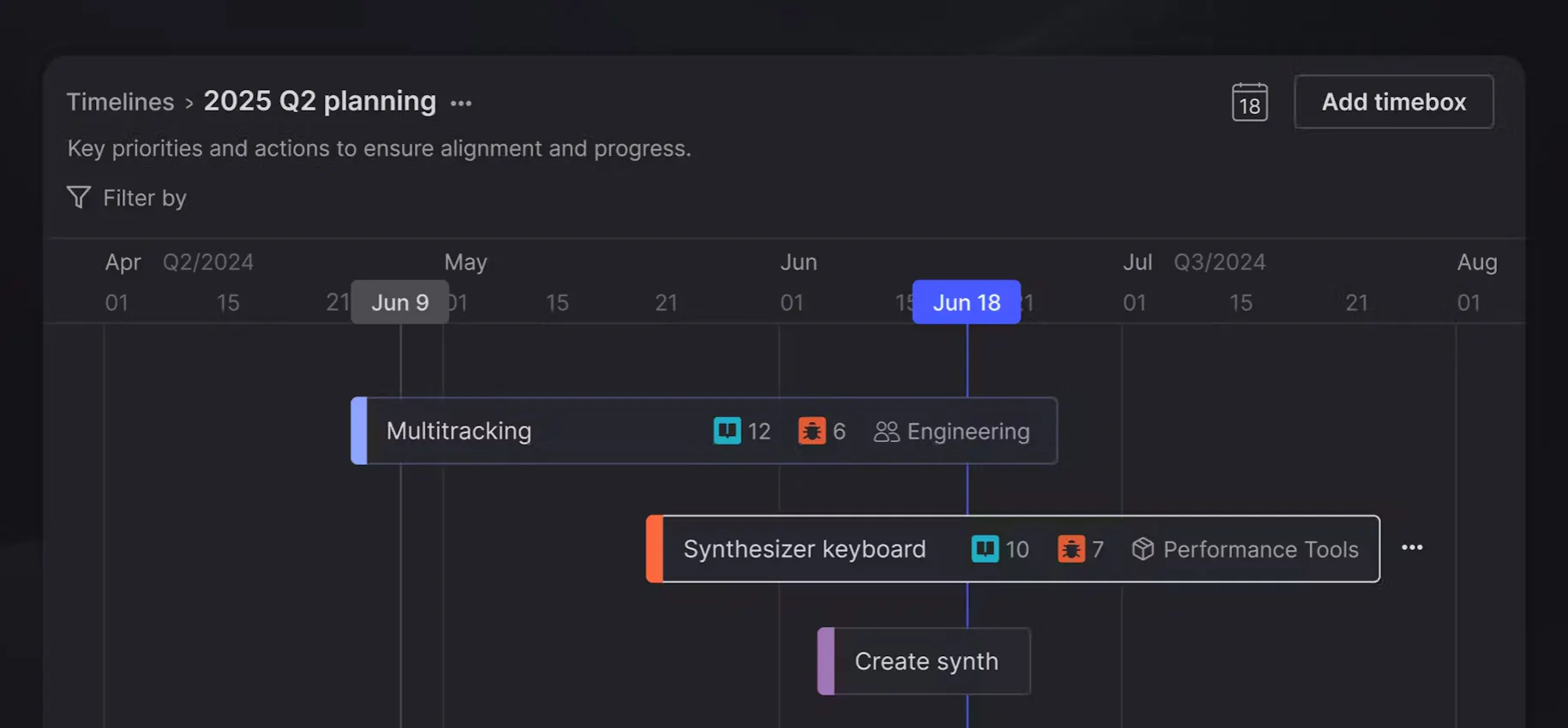This screenshot has width=1568, height=728.
Task: Click the Performance Tools package cube icon
Action: coord(1143,548)
